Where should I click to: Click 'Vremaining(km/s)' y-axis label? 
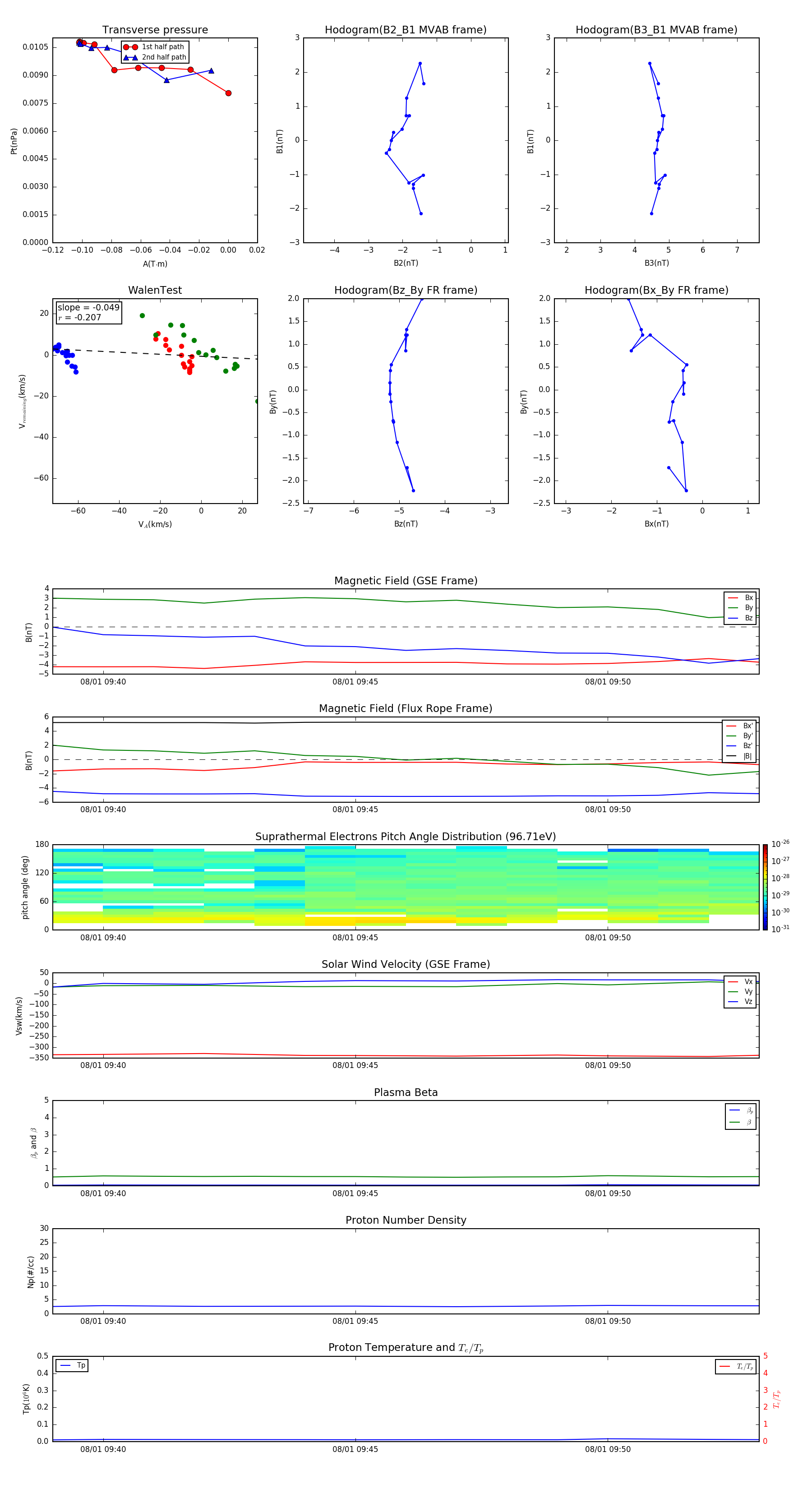[x=23, y=401]
